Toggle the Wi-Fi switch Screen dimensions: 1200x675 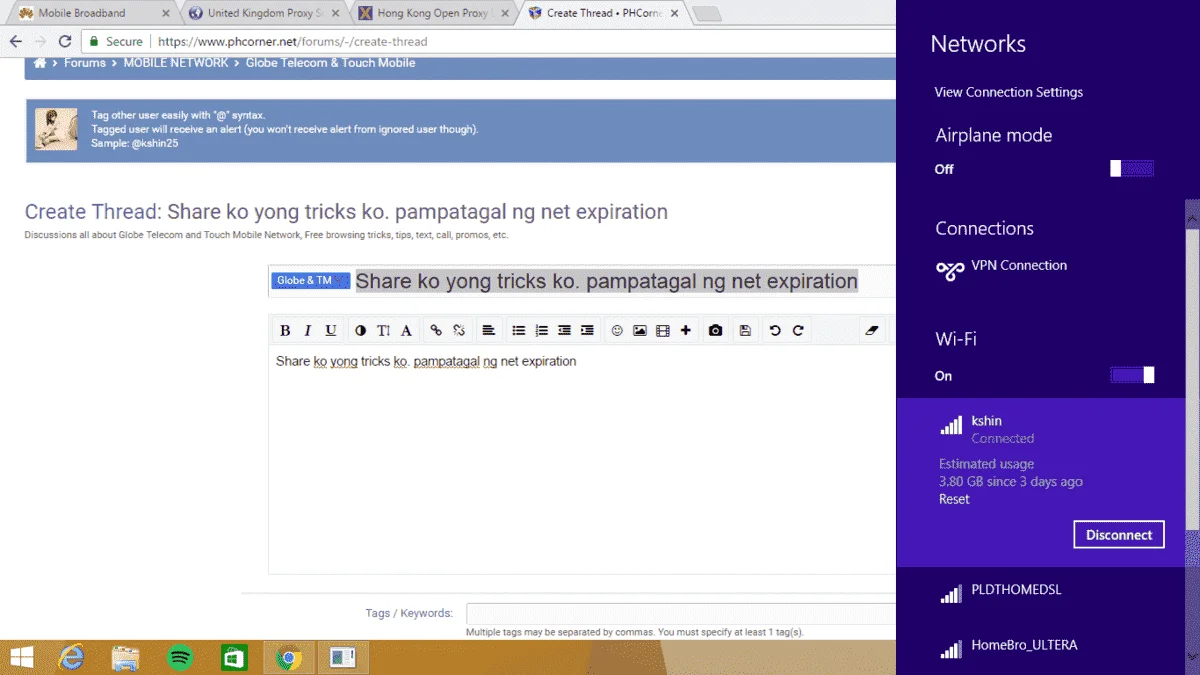pyautogui.click(x=1132, y=375)
